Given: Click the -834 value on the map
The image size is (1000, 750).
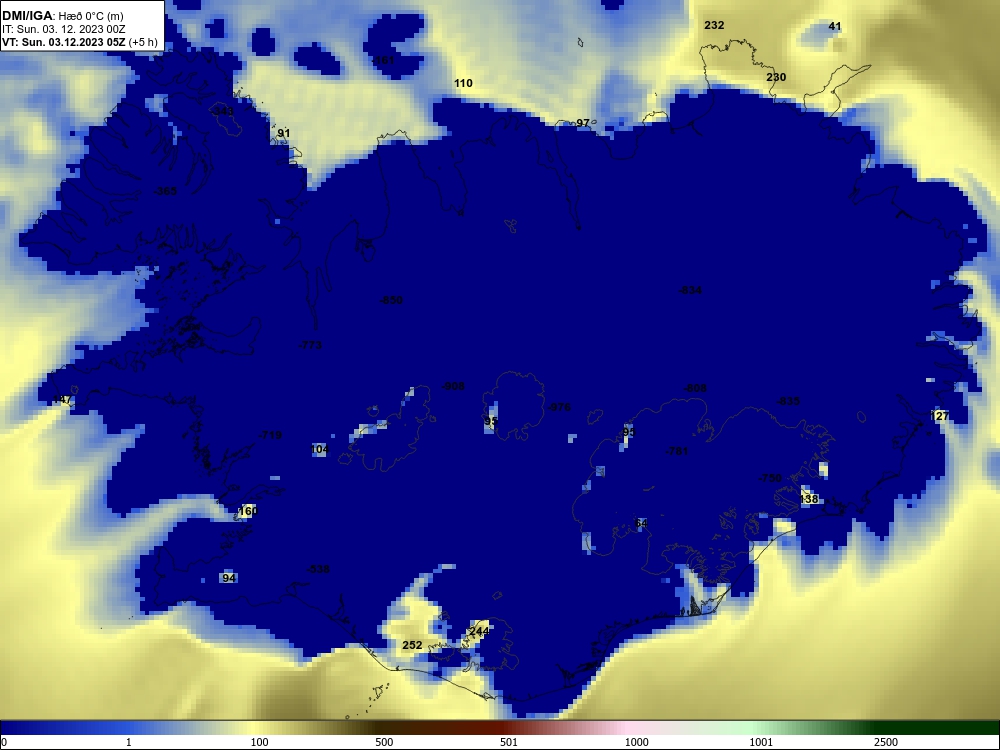Looking at the screenshot, I should point(690,291).
